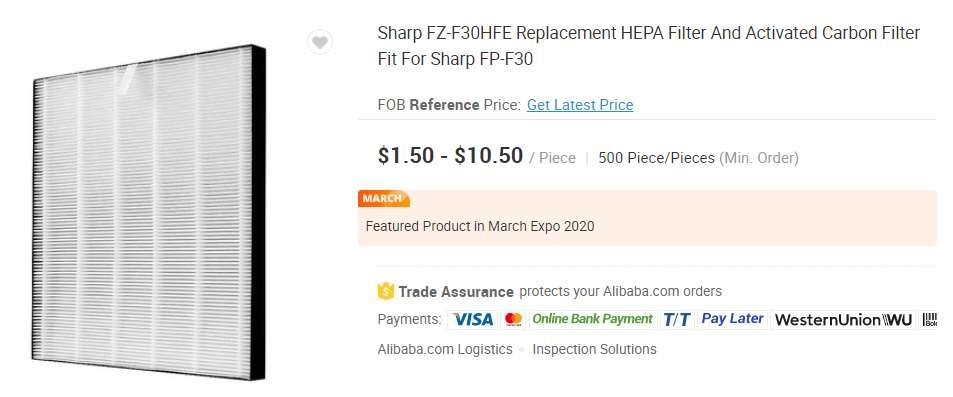Click the $1.50 - $10.50 price text

450,156
